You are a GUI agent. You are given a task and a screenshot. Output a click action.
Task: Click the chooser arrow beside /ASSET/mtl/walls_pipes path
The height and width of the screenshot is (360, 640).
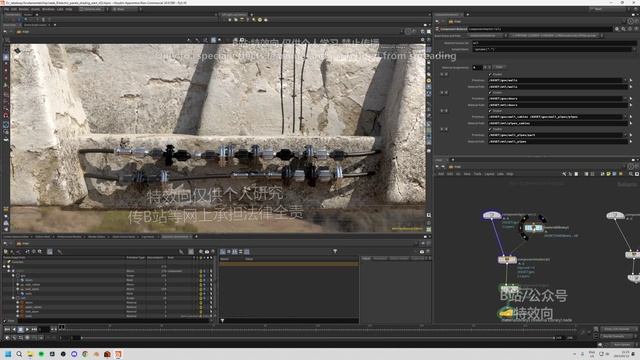coord(631,142)
